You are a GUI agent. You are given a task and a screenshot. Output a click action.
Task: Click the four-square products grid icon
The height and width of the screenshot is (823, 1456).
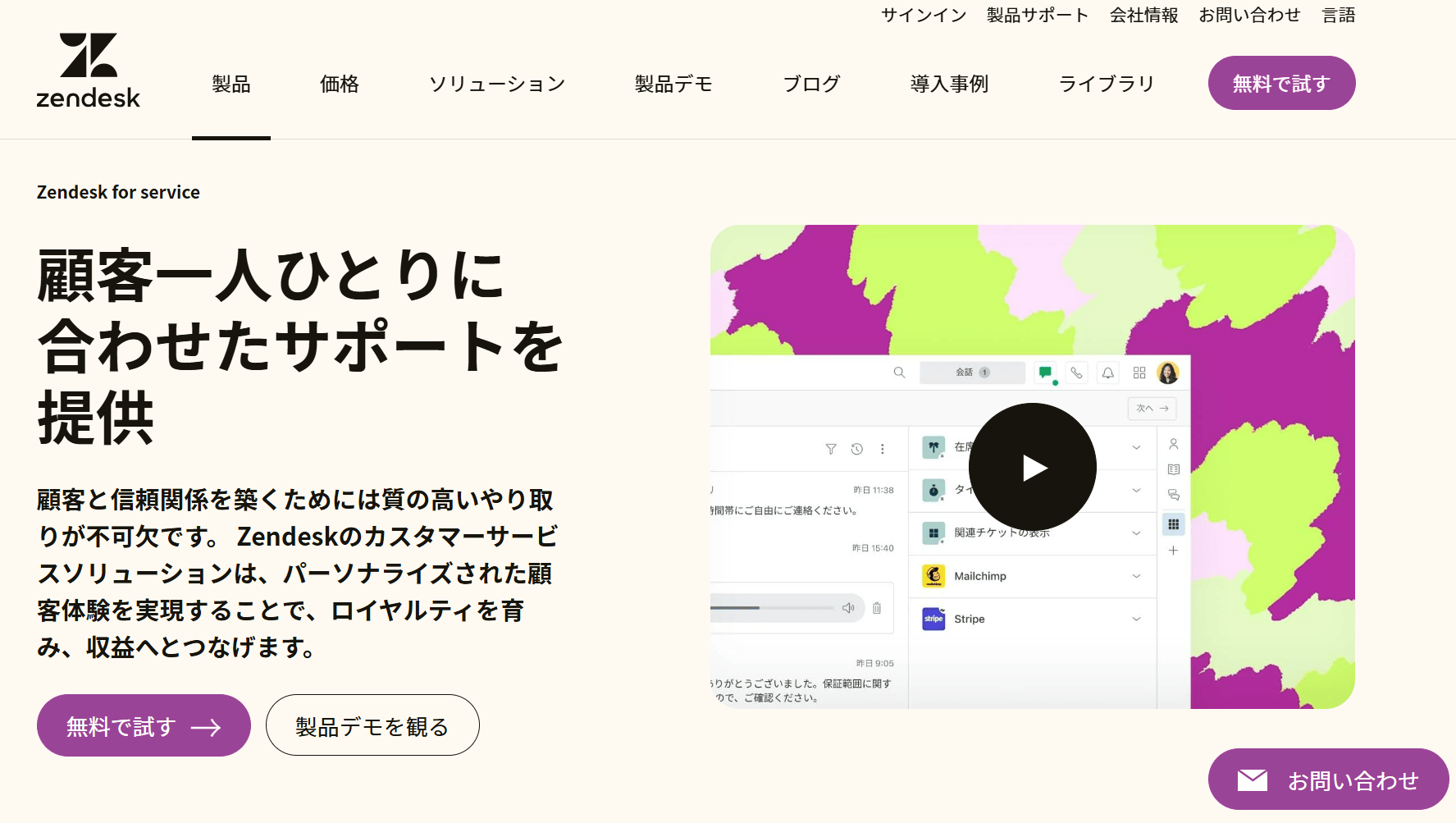point(1139,373)
